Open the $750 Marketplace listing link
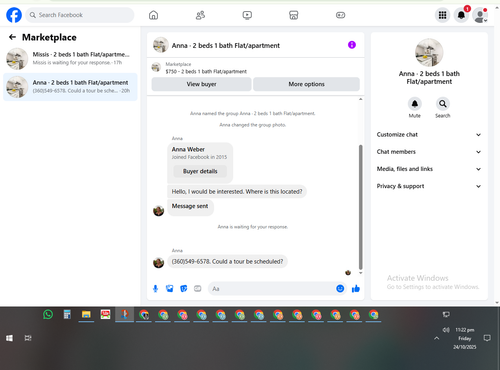This screenshot has height=370, width=500. click(x=206, y=71)
